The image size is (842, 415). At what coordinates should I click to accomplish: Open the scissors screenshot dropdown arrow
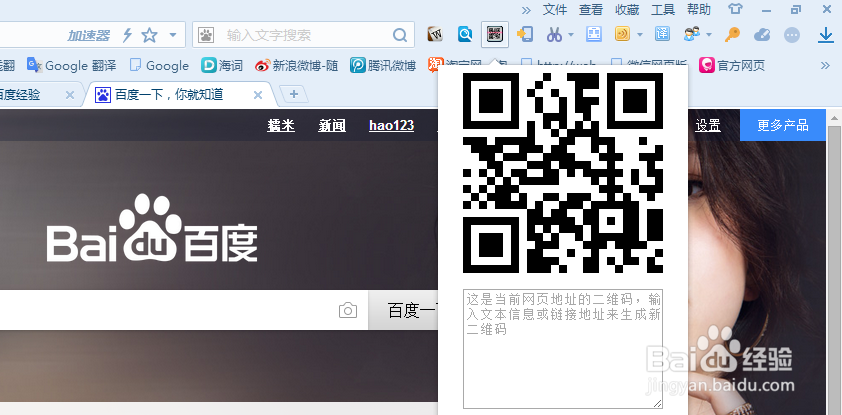click(571, 35)
